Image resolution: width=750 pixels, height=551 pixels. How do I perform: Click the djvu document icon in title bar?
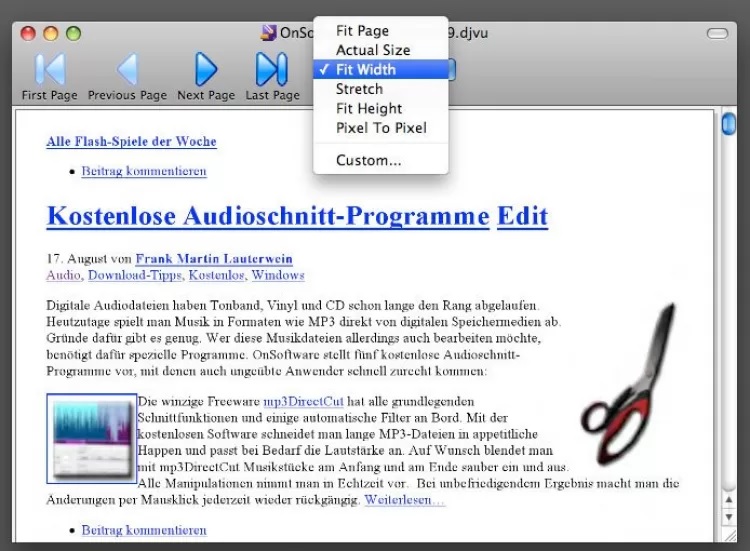pos(269,33)
